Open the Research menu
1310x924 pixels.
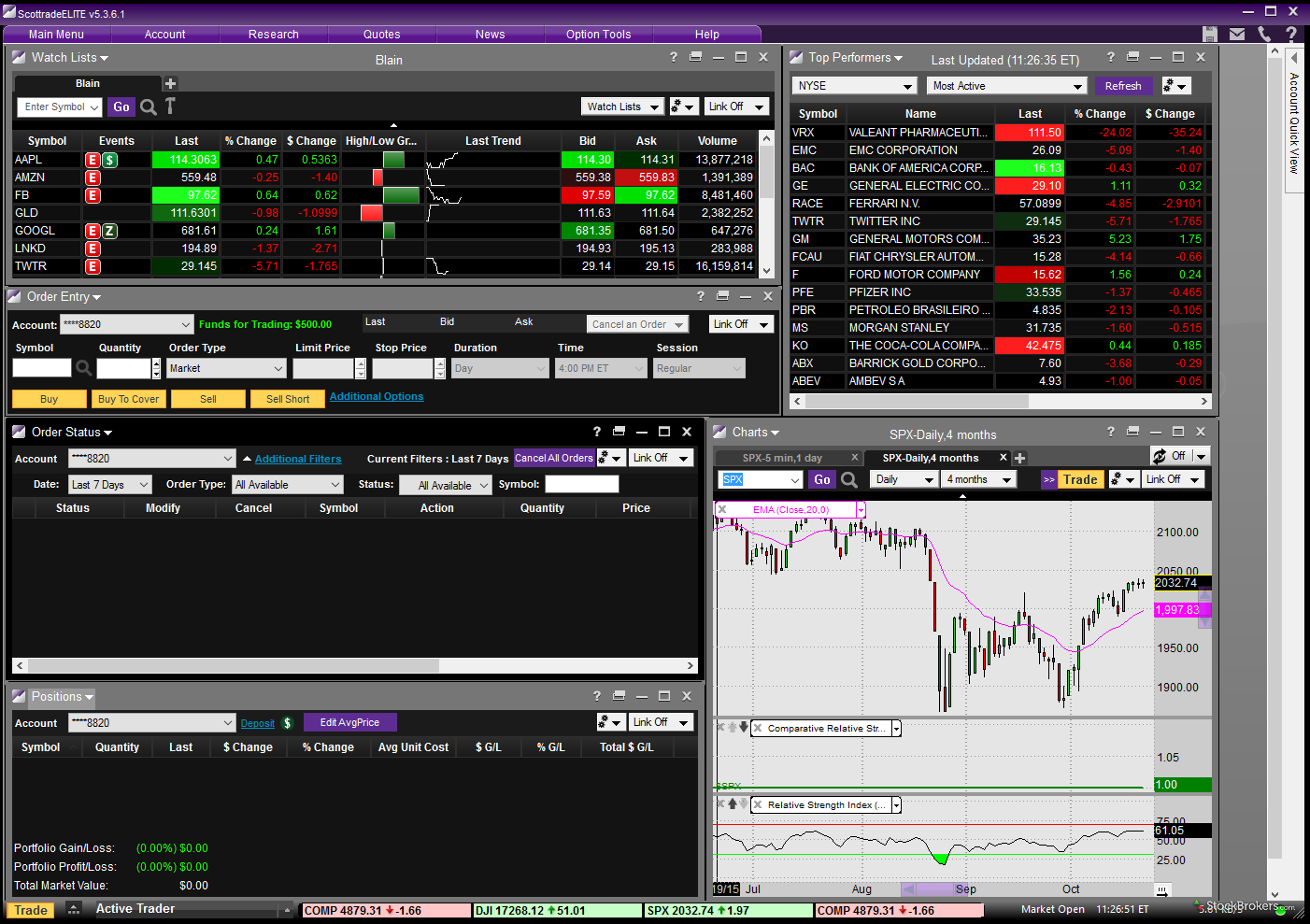click(273, 35)
